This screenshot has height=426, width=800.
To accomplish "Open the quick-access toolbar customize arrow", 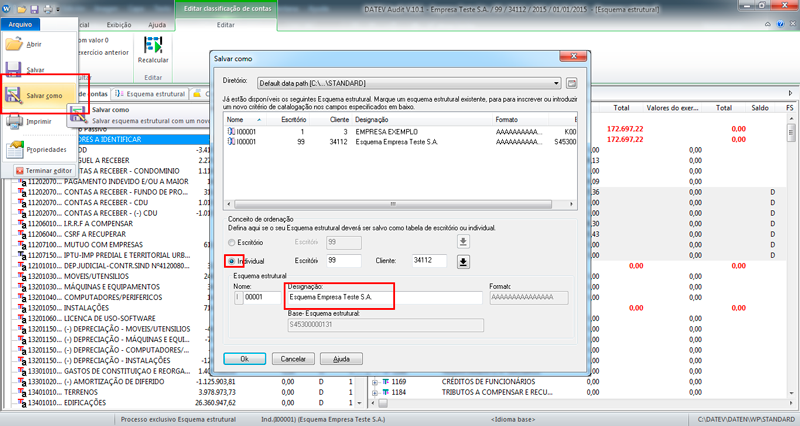I will (58, 10).
